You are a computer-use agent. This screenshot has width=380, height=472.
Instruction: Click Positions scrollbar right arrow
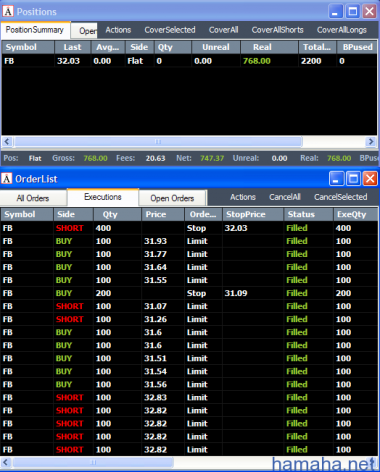(371, 142)
